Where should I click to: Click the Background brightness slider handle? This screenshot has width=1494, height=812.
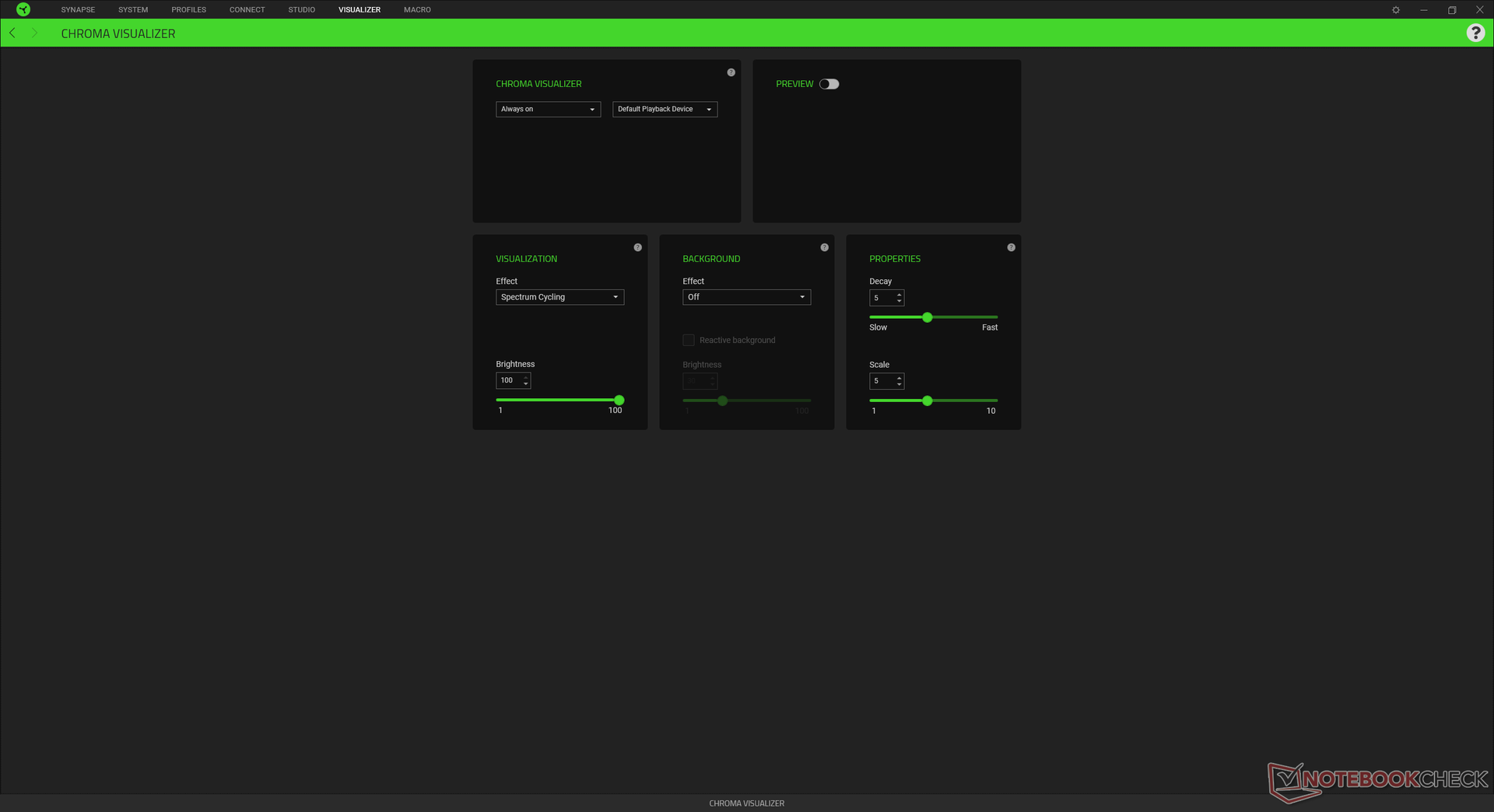pos(722,401)
